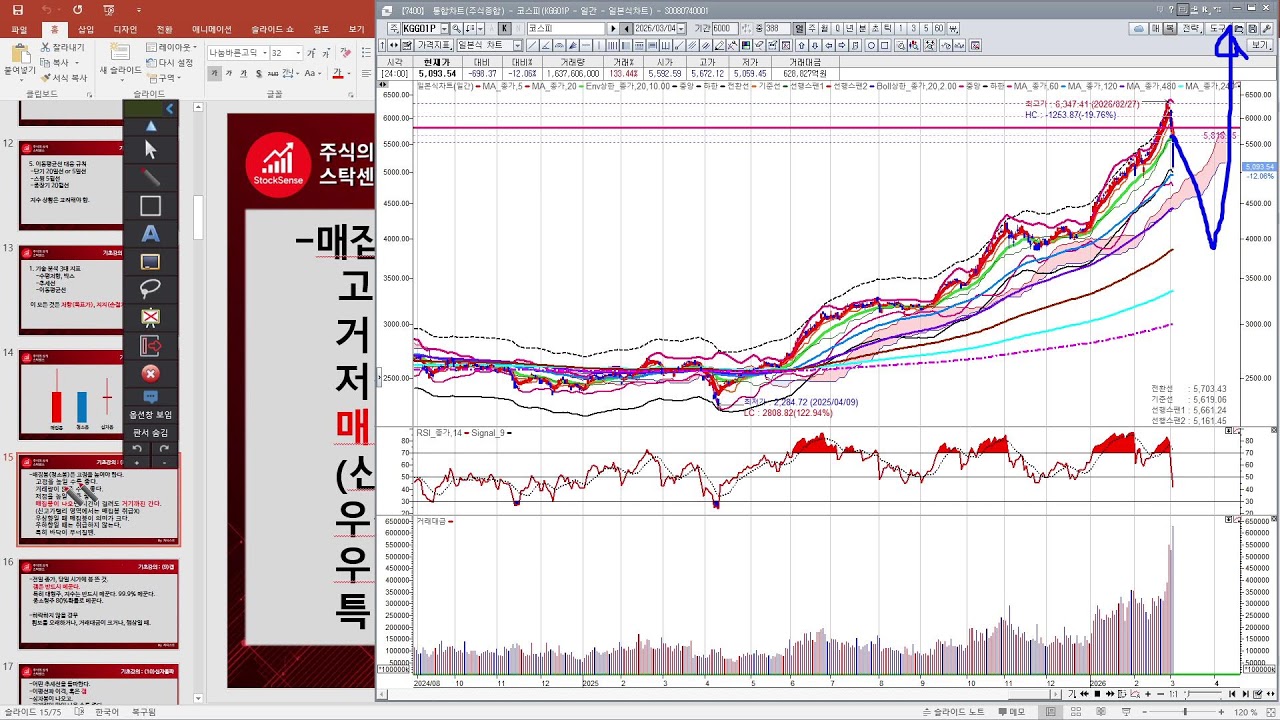Image resolution: width=1280 pixels, height=720 pixels.
Task: Click the red X annotation close icon
Action: (151, 373)
